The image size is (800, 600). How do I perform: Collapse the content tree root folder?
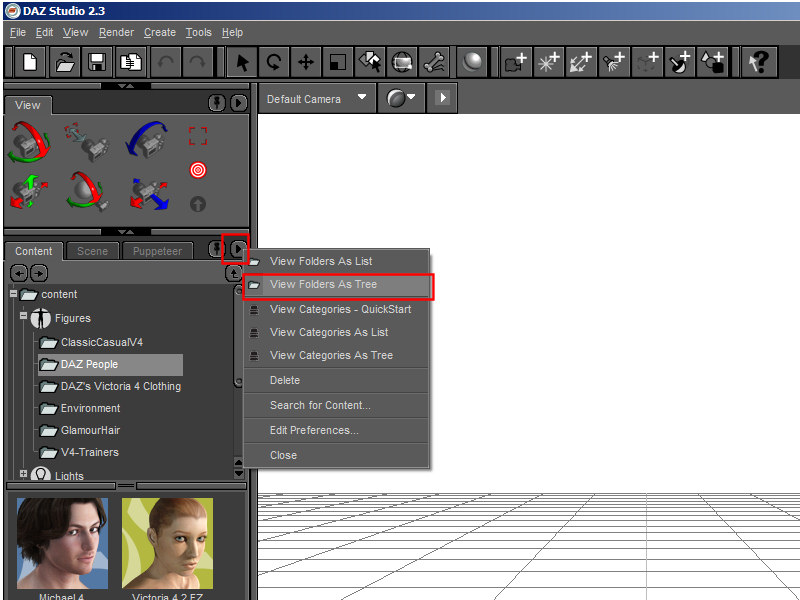click(14, 294)
